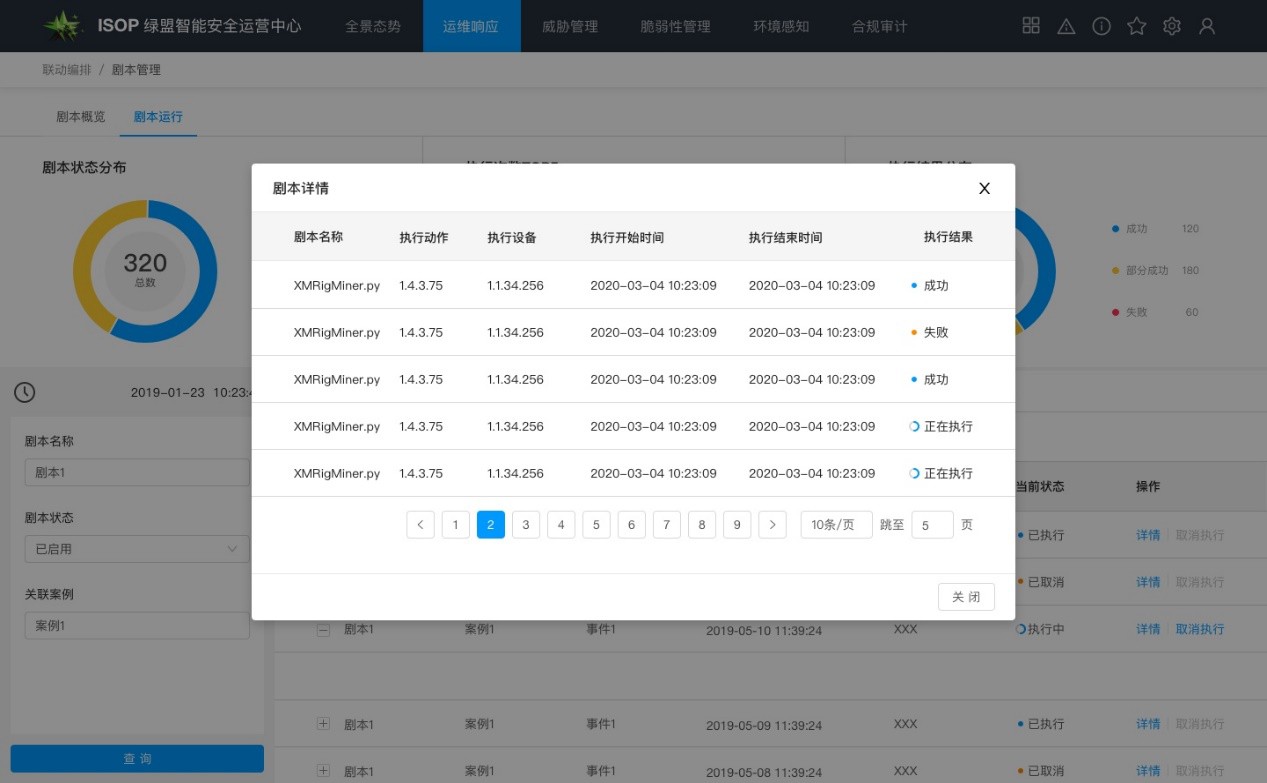Go to previous page with left chevron

pos(420,525)
